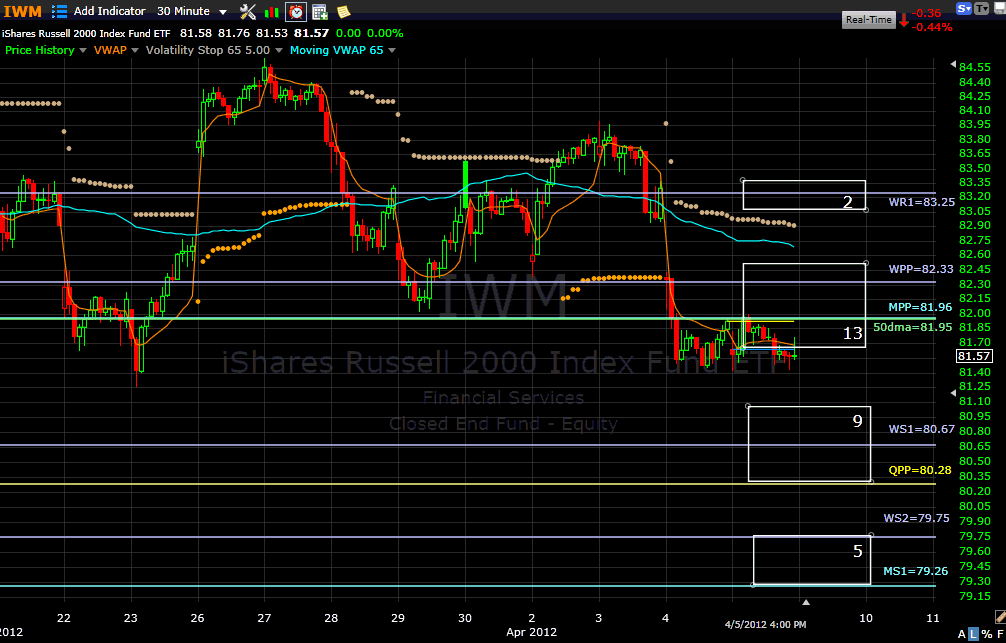
Task: Toggle the F scale option
Action: (1000, 634)
